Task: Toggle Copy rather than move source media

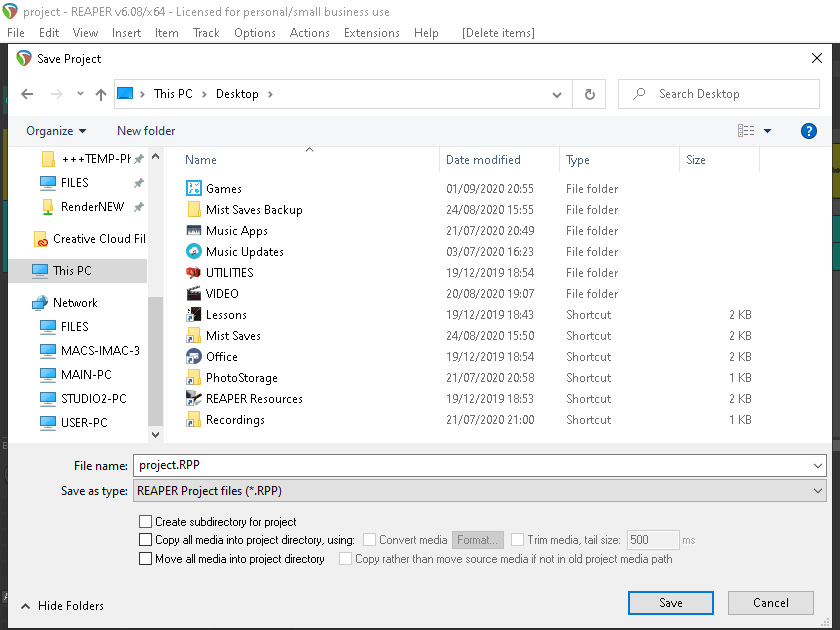Action: [x=346, y=559]
